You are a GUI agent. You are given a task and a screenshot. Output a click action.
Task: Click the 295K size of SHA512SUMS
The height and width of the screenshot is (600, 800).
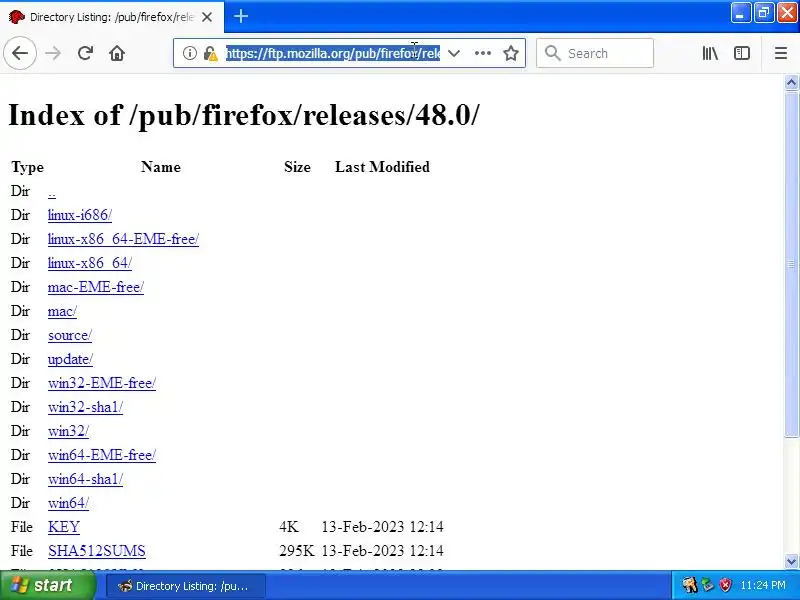297,551
